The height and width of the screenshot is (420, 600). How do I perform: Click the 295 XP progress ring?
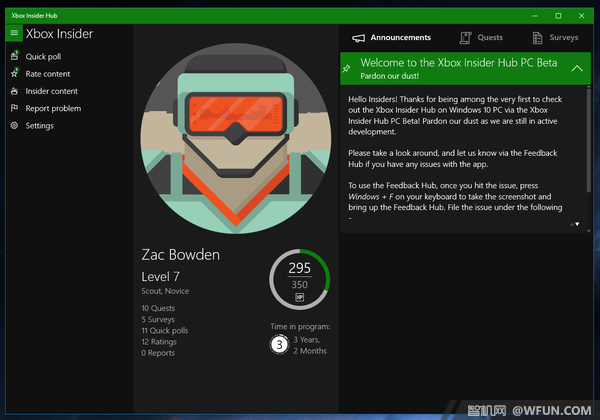pyautogui.click(x=299, y=280)
